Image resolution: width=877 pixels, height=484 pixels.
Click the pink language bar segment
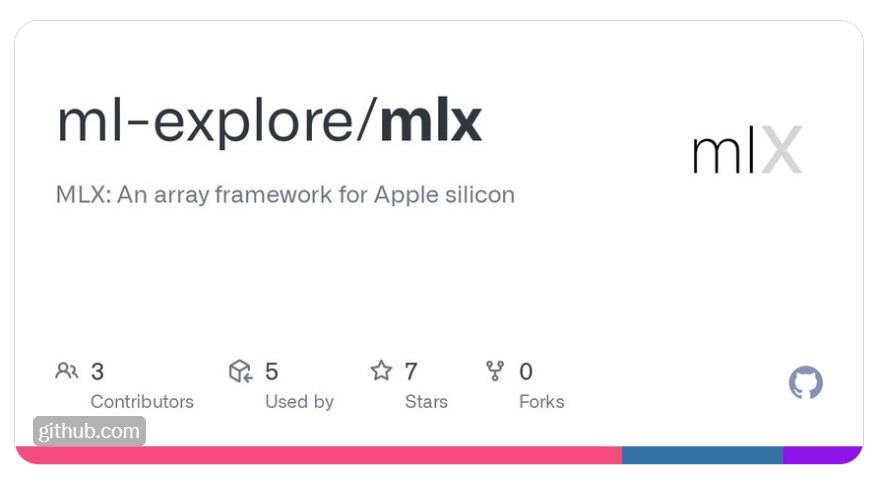tap(319, 455)
